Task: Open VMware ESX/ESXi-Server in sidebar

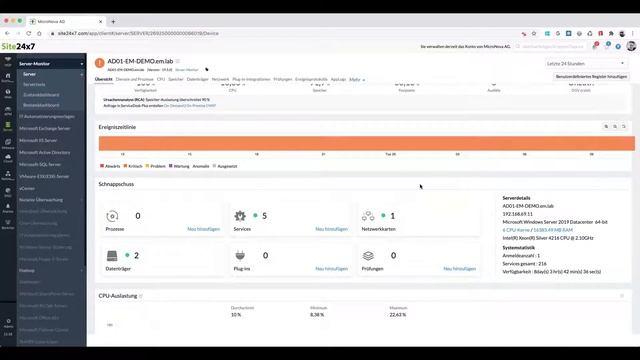Action: pyautogui.click(x=44, y=177)
